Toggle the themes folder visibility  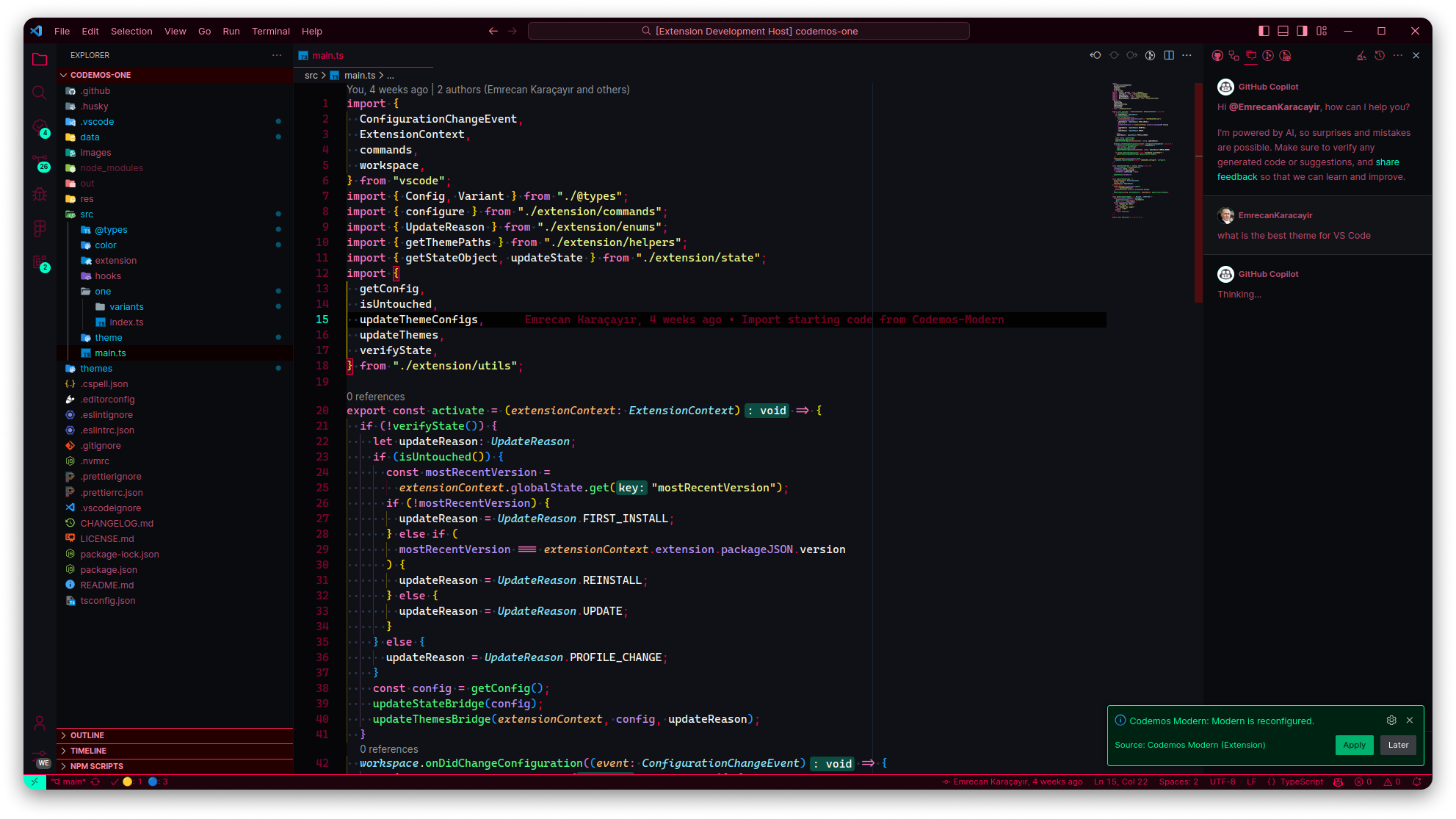click(95, 368)
